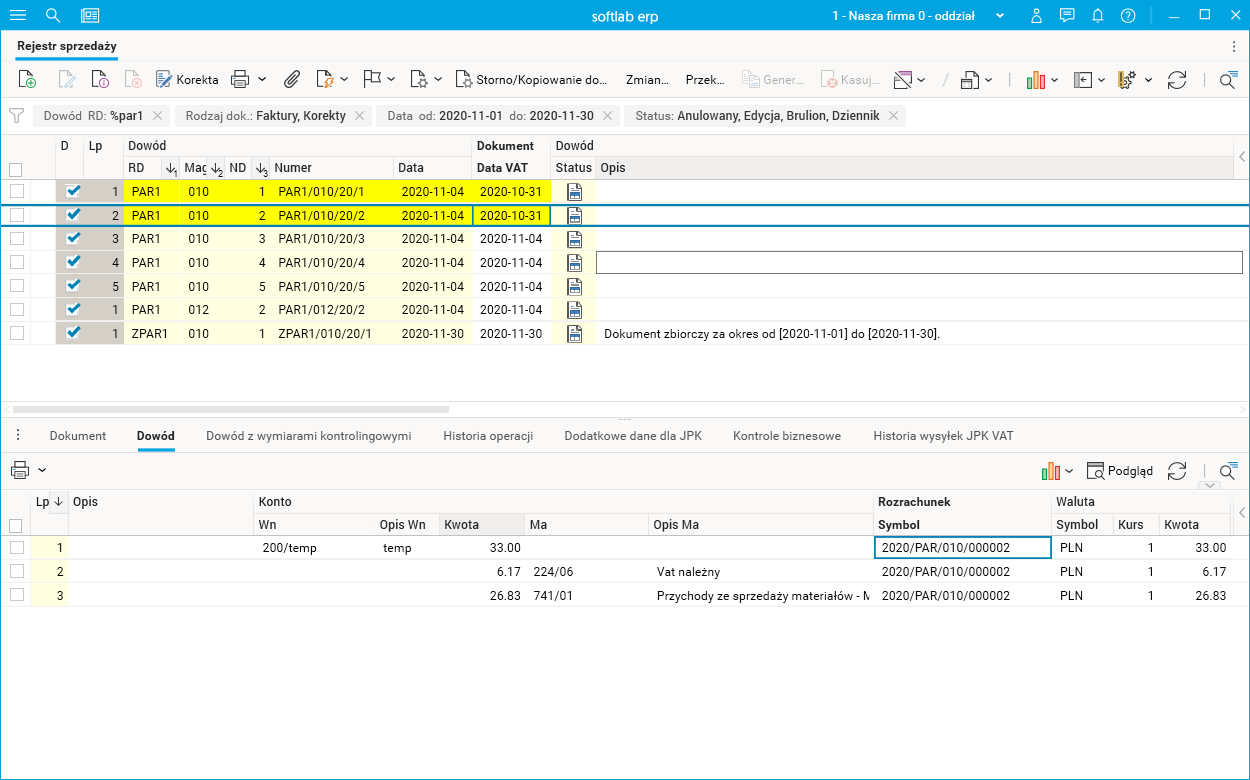Open the print dropdown arrow in main toolbar
This screenshot has width=1250, height=780.
pyautogui.click(x=262, y=80)
